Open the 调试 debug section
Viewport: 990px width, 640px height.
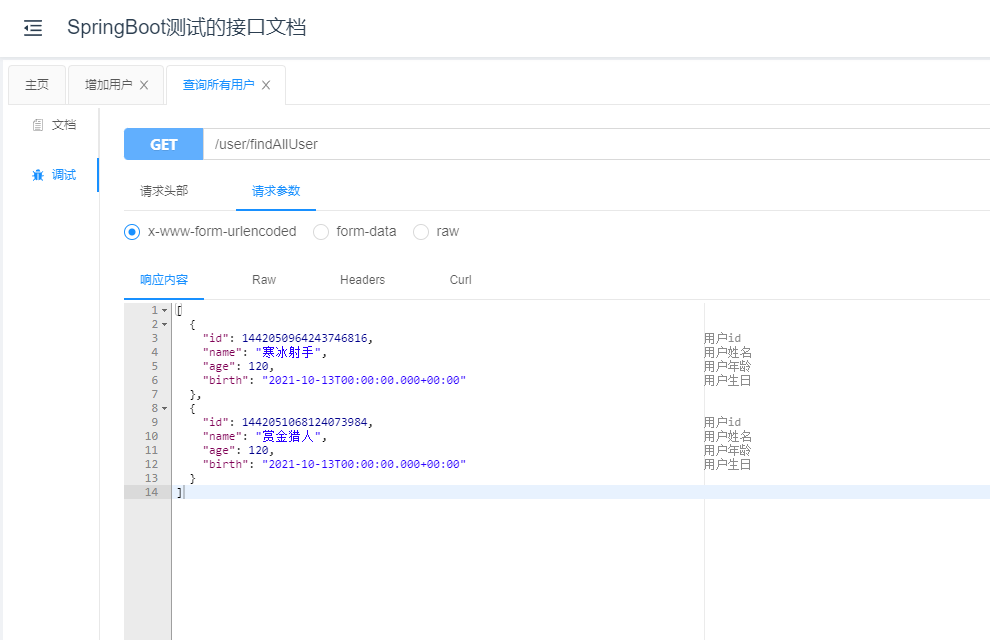pos(54,175)
